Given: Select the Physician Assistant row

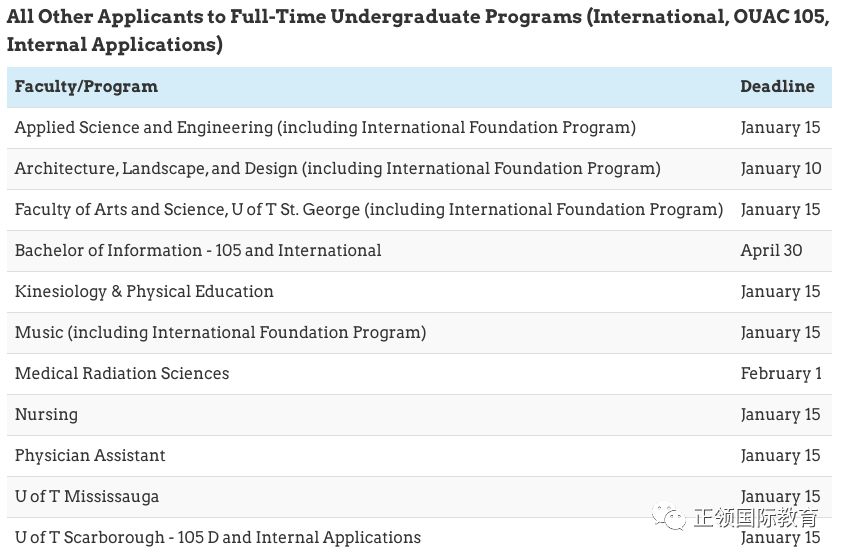Looking at the screenshot, I should tap(419, 456).
